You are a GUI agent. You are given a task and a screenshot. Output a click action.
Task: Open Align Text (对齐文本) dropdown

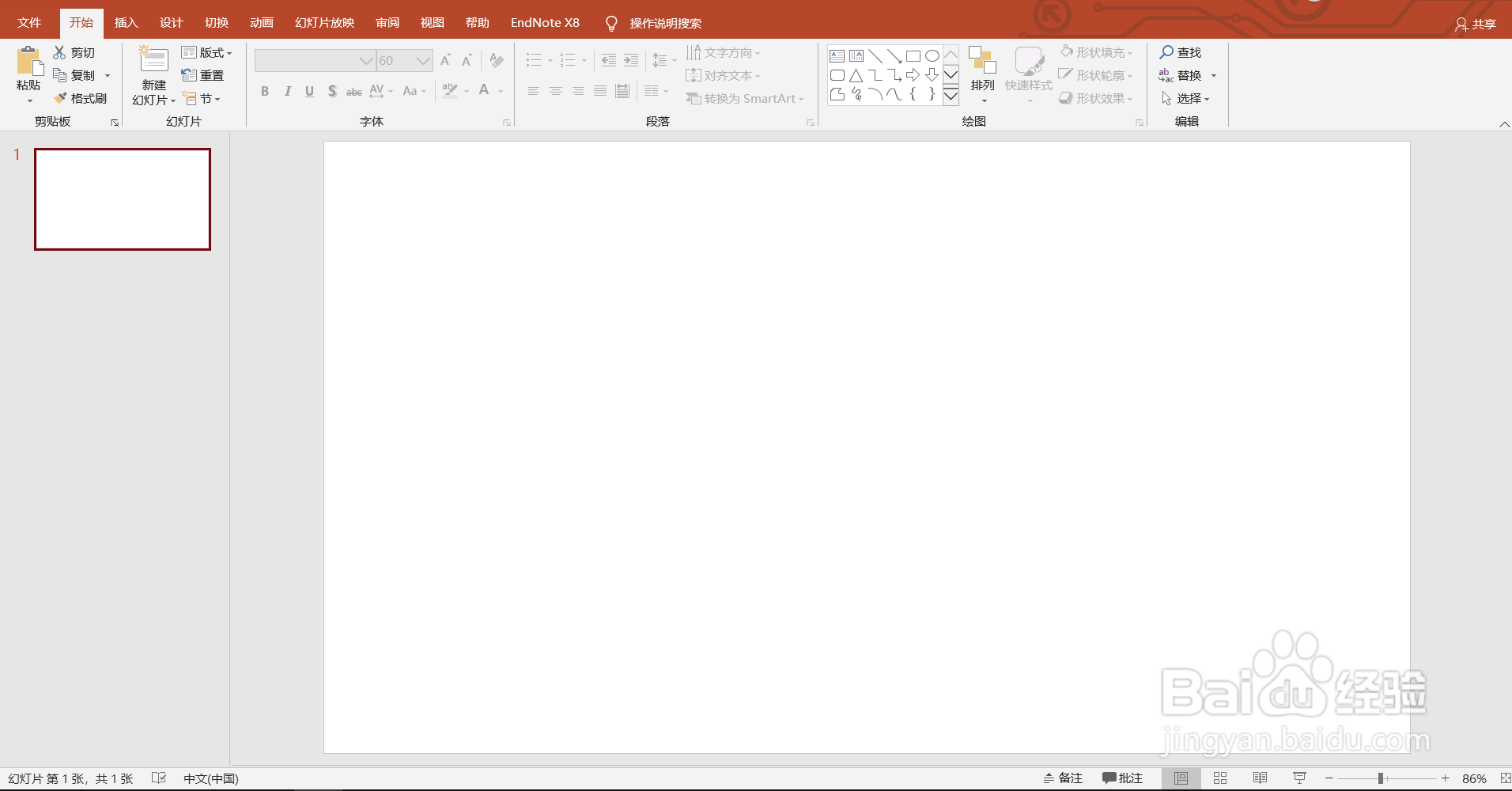pos(723,75)
